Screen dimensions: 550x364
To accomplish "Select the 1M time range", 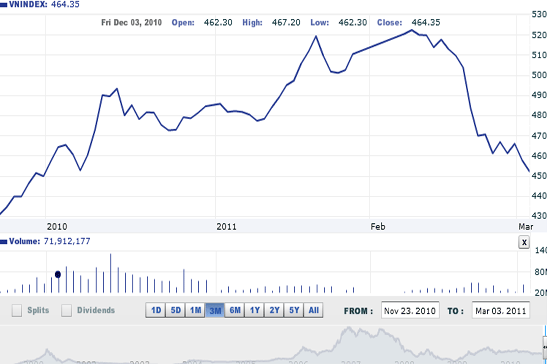I will click(x=195, y=310).
